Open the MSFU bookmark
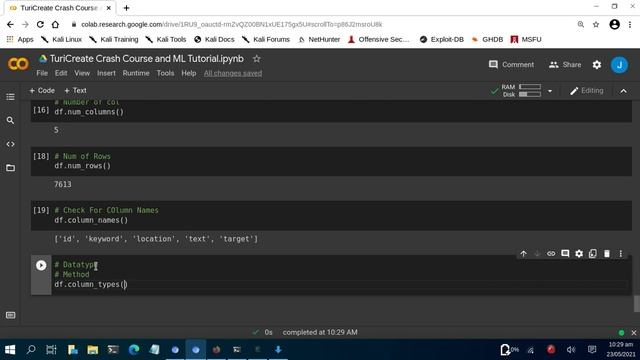Screen dimensions: 640x360 pyautogui.click(x=526, y=39)
